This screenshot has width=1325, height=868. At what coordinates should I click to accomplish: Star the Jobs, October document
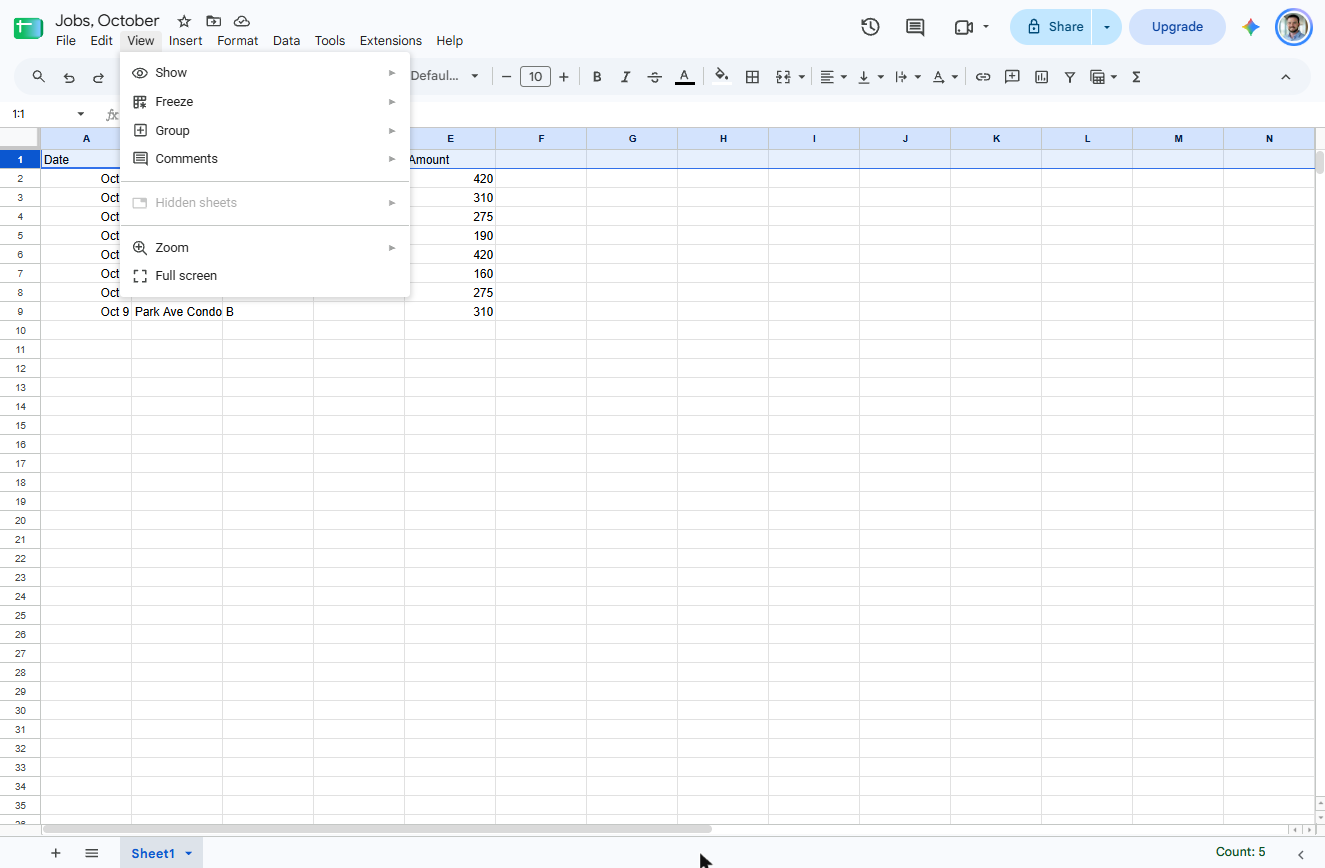tap(184, 21)
